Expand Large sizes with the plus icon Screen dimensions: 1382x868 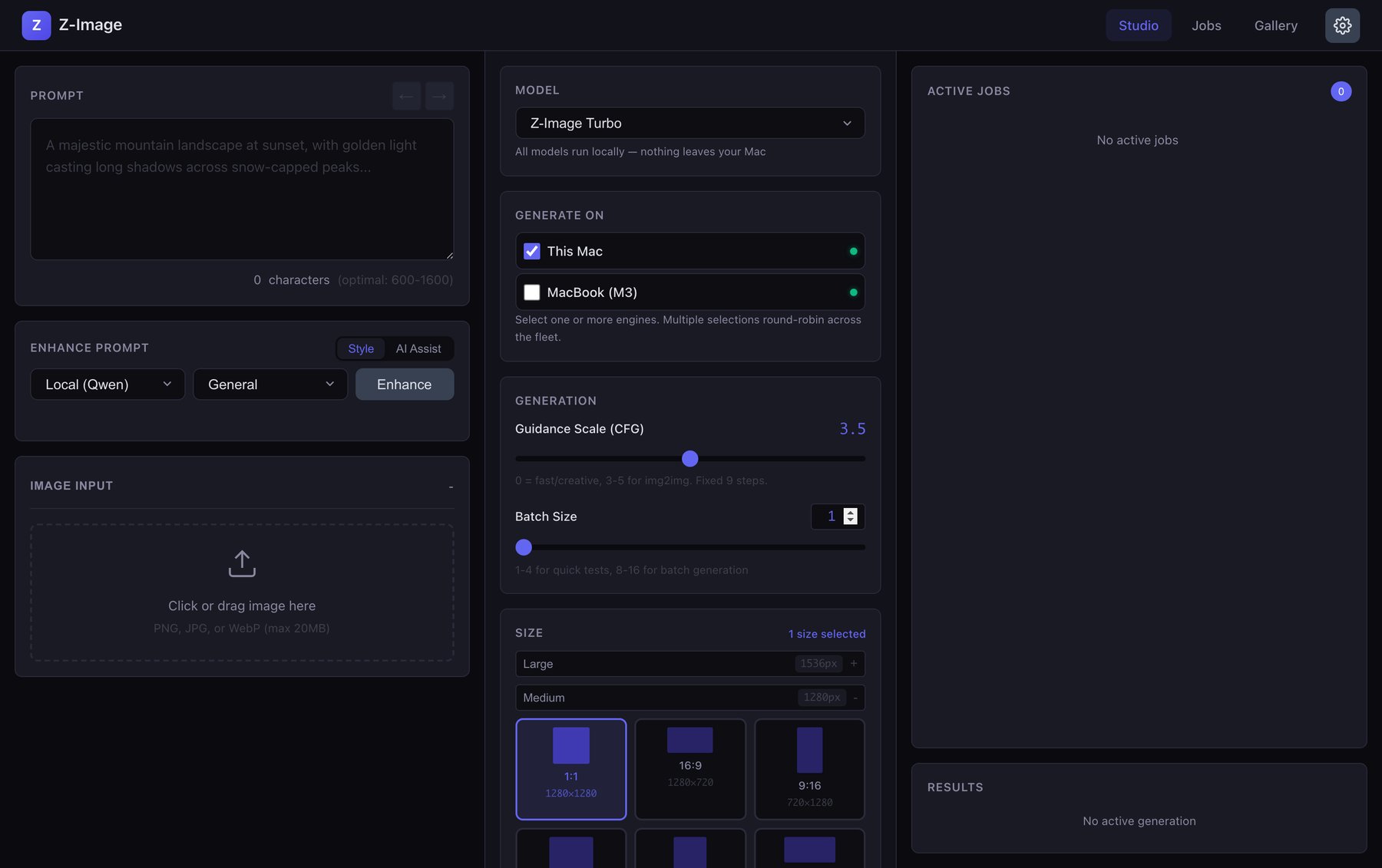pos(854,663)
